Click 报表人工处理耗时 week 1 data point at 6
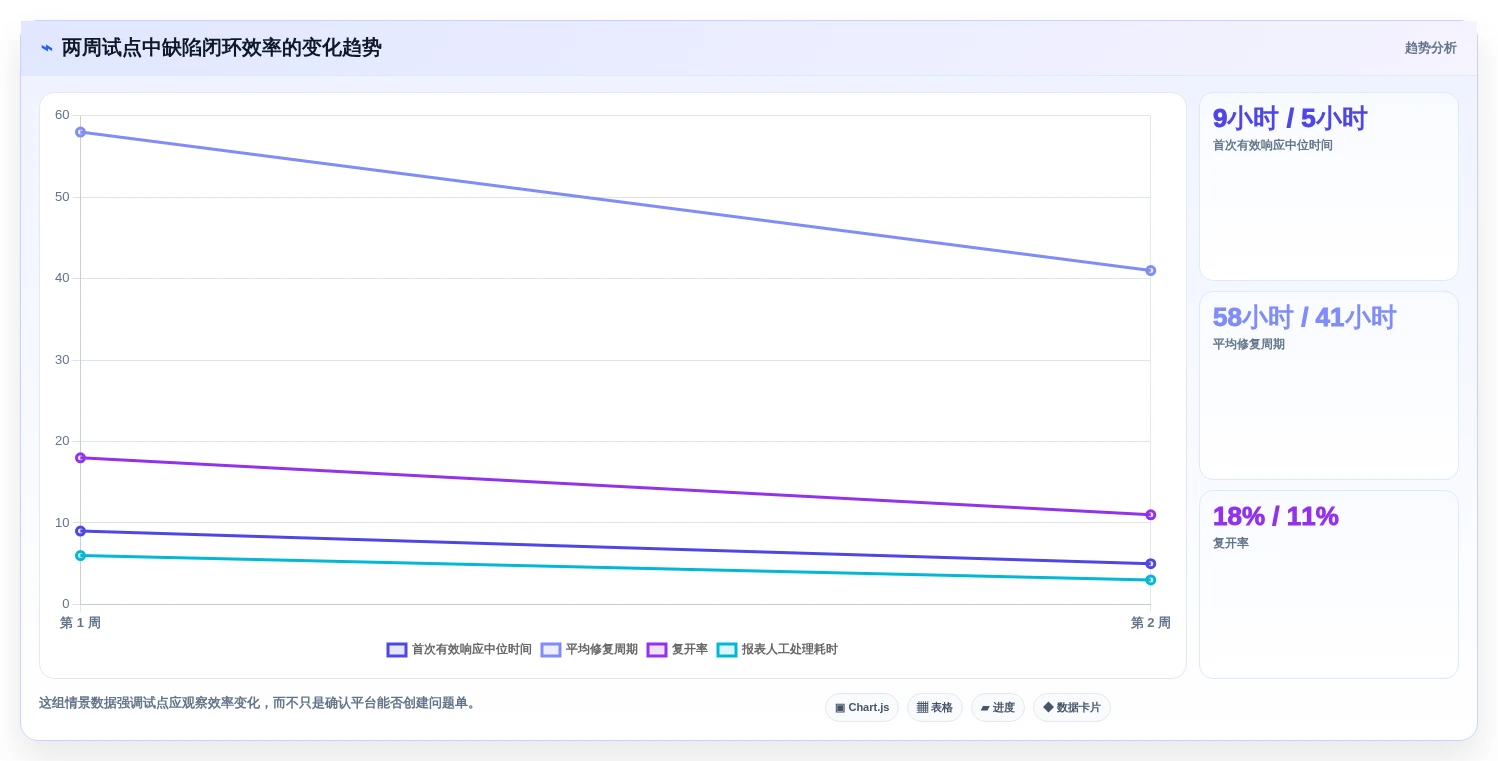This screenshot has height=761, width=1498. 80,555
